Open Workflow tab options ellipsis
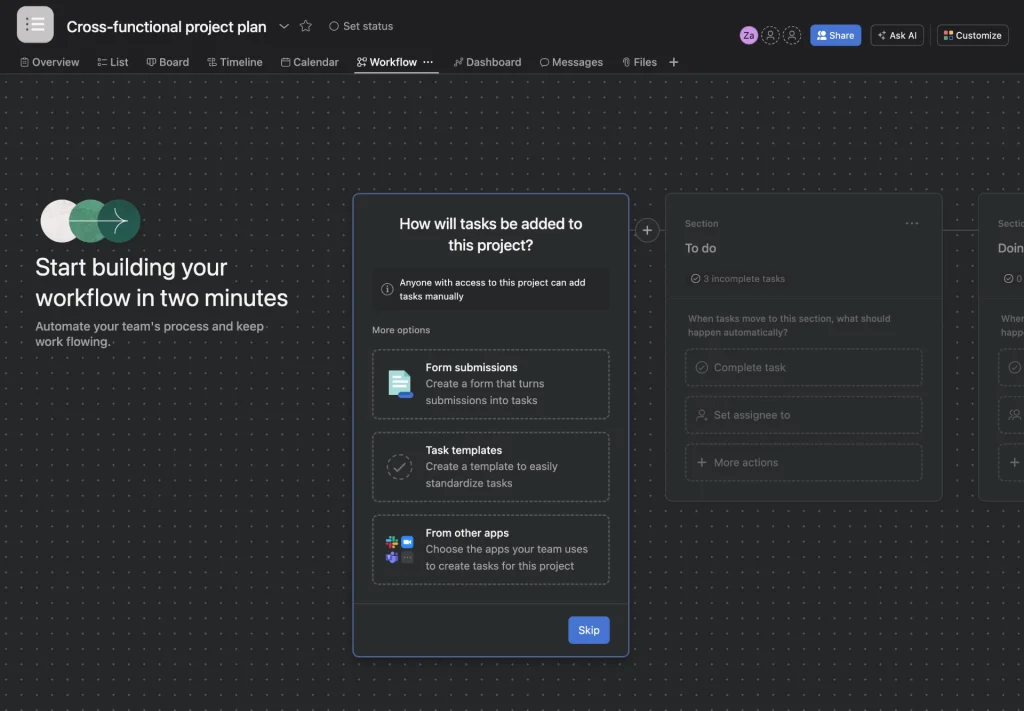This screenshot has width=1024, height=711. tap(428, 62)
